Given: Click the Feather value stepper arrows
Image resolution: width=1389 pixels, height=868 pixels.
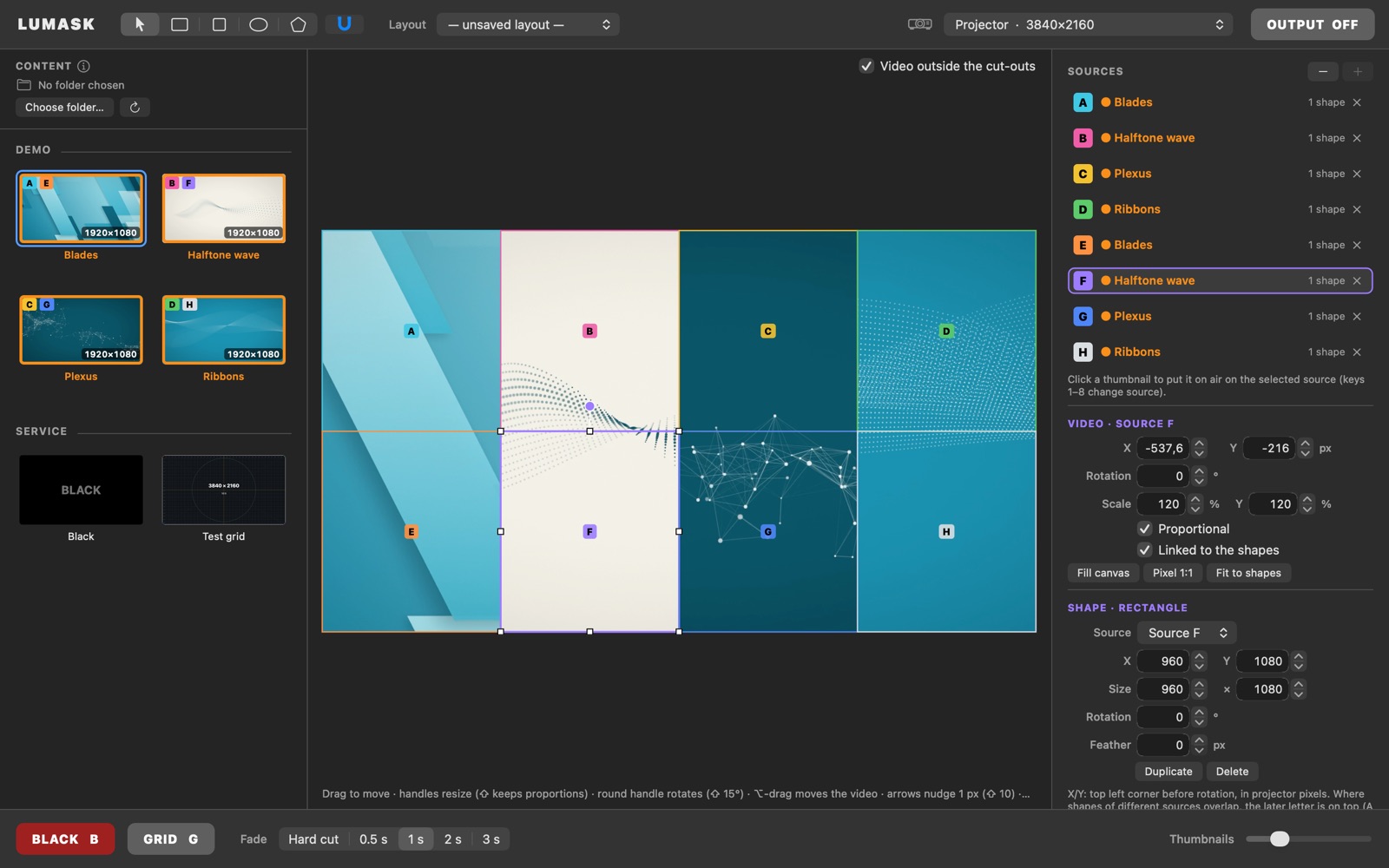Looking at the screenshot, I should 1199,745.
